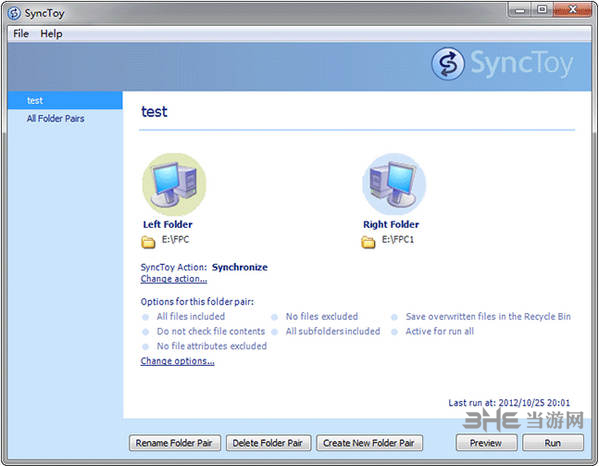Click the All files included option text
599x466 pixels.
[191, 316]
